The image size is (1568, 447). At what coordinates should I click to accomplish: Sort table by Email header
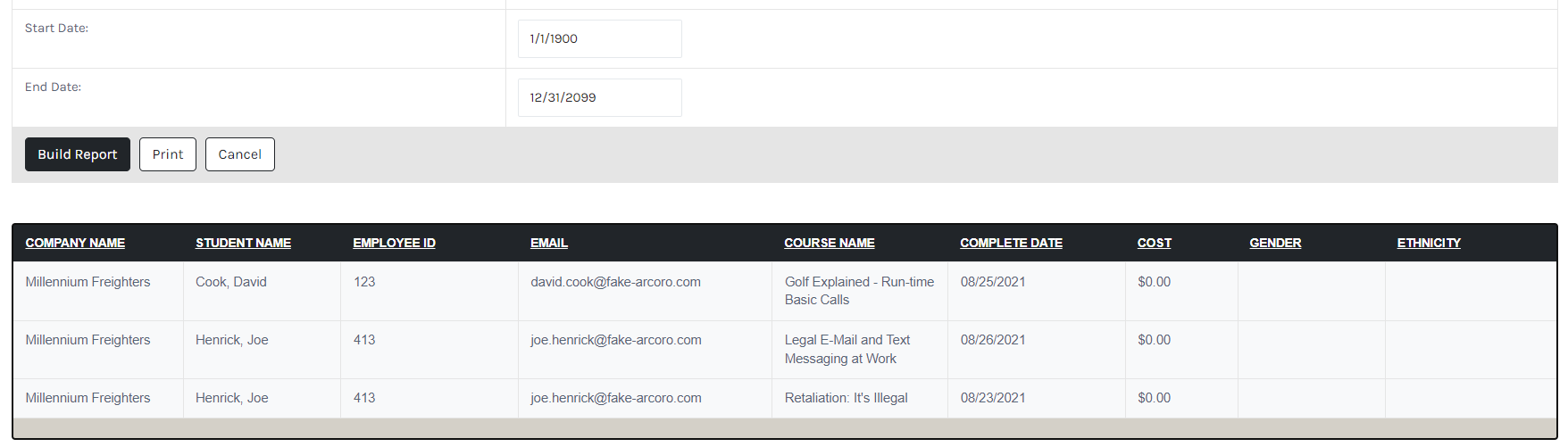pyautogui.click(x=549, y=243)
